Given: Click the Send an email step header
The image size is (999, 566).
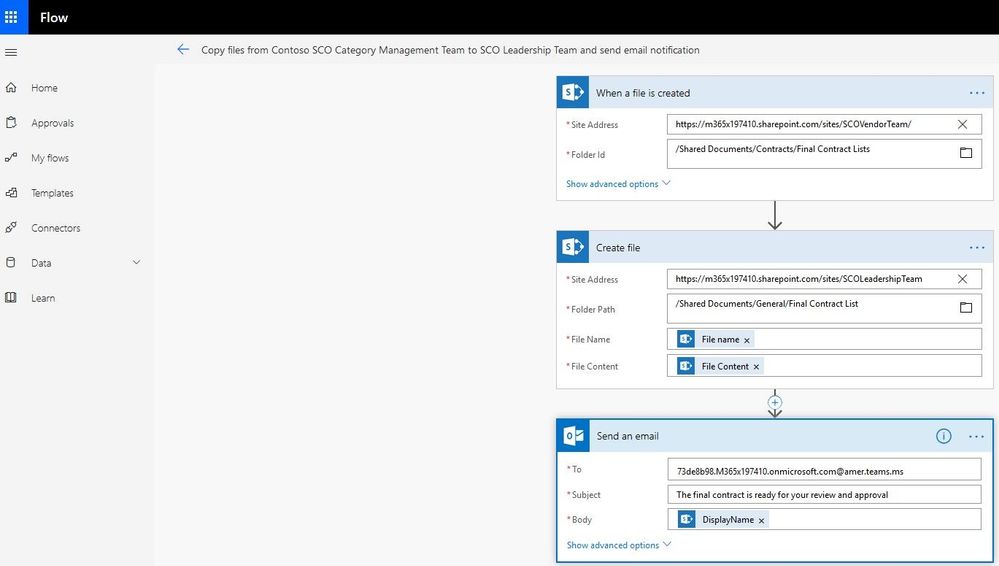Looking at the screenshot, I should 775,436.
